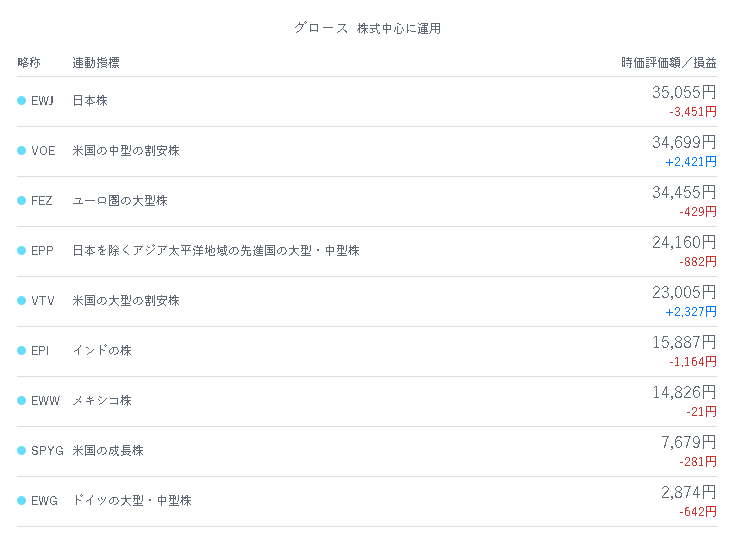Click the blue dot beside EPP
Screen dimensions: 731x552
21,251
